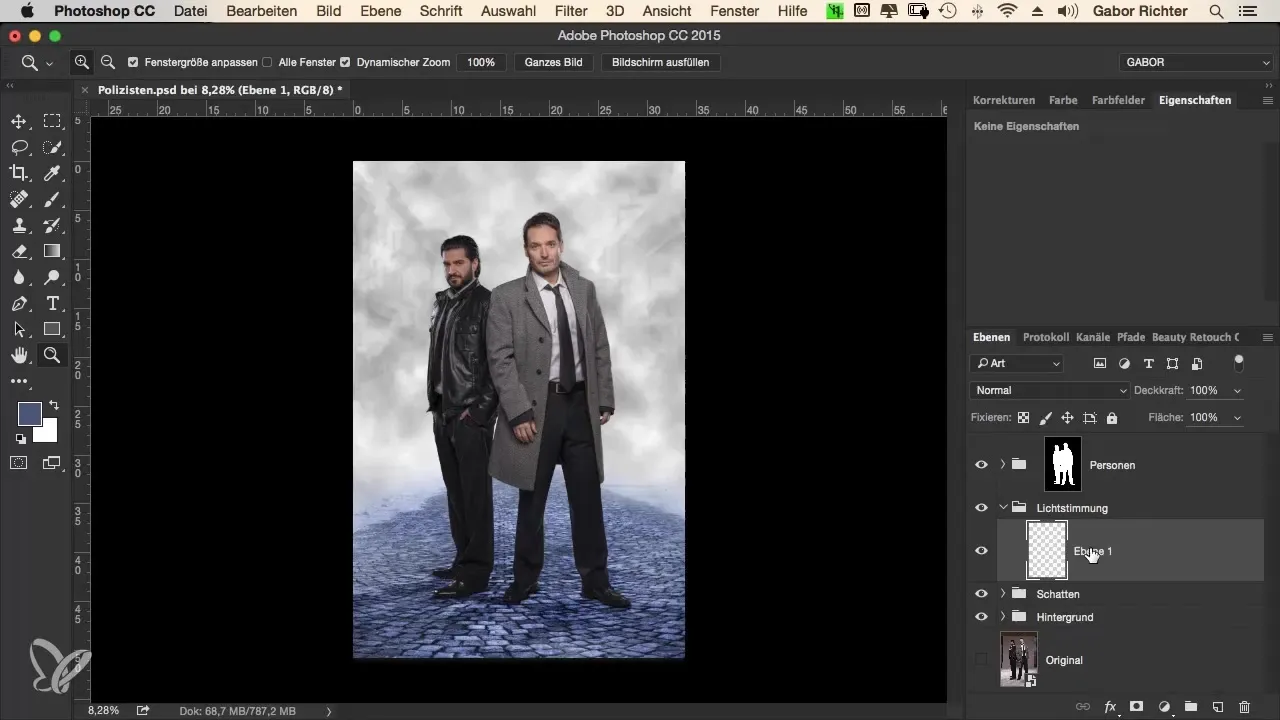Viewport: 1280px width, 720px height.
Task: Select the Healing Brush tool
Action: pos(18,199)
